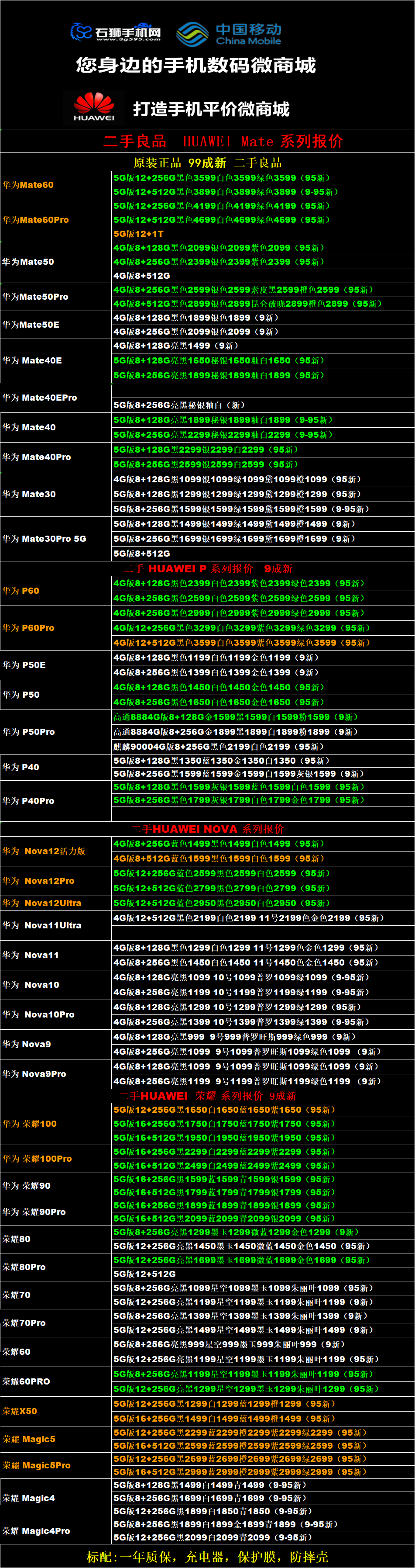Select the 华为 Nova11 model cell
415x1568 pixels.
tap(55, 955)
